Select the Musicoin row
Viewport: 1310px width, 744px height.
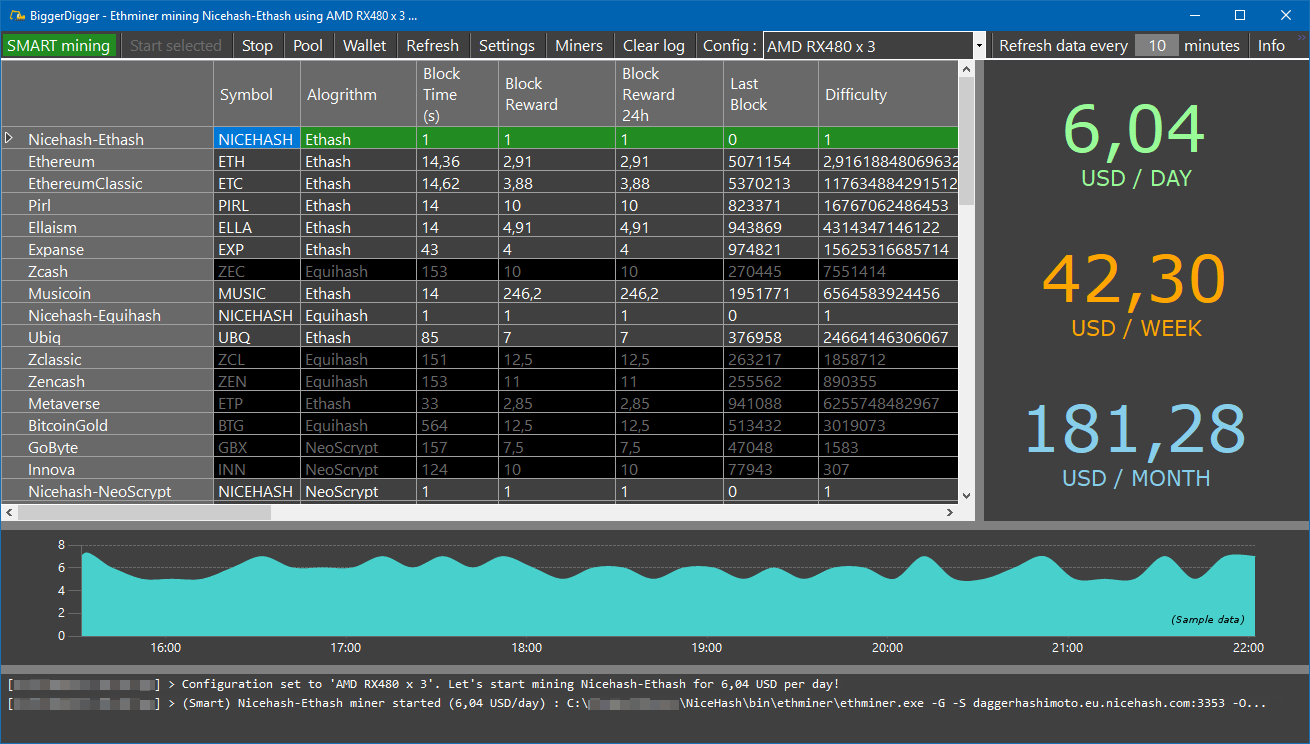click(x=480, y=293)
